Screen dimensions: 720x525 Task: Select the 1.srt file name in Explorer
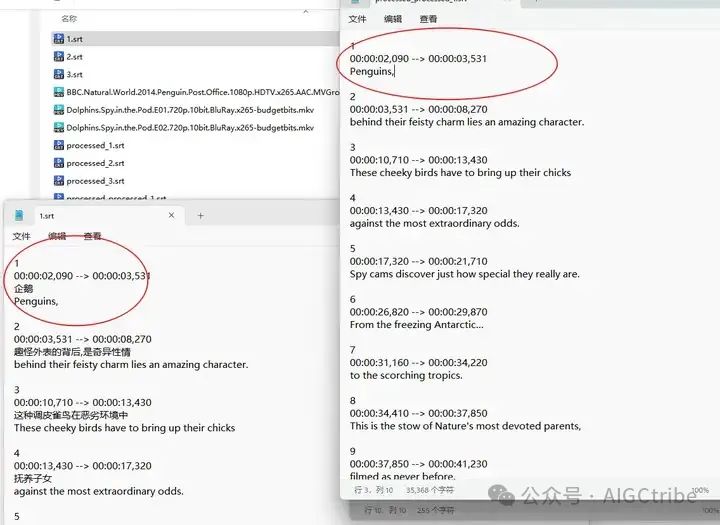pyautogui.click(x=74, y=39)
